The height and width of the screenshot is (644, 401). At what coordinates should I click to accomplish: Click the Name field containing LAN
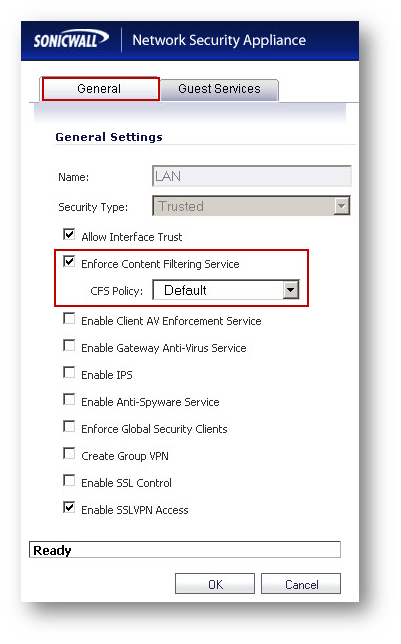point(252,176)
